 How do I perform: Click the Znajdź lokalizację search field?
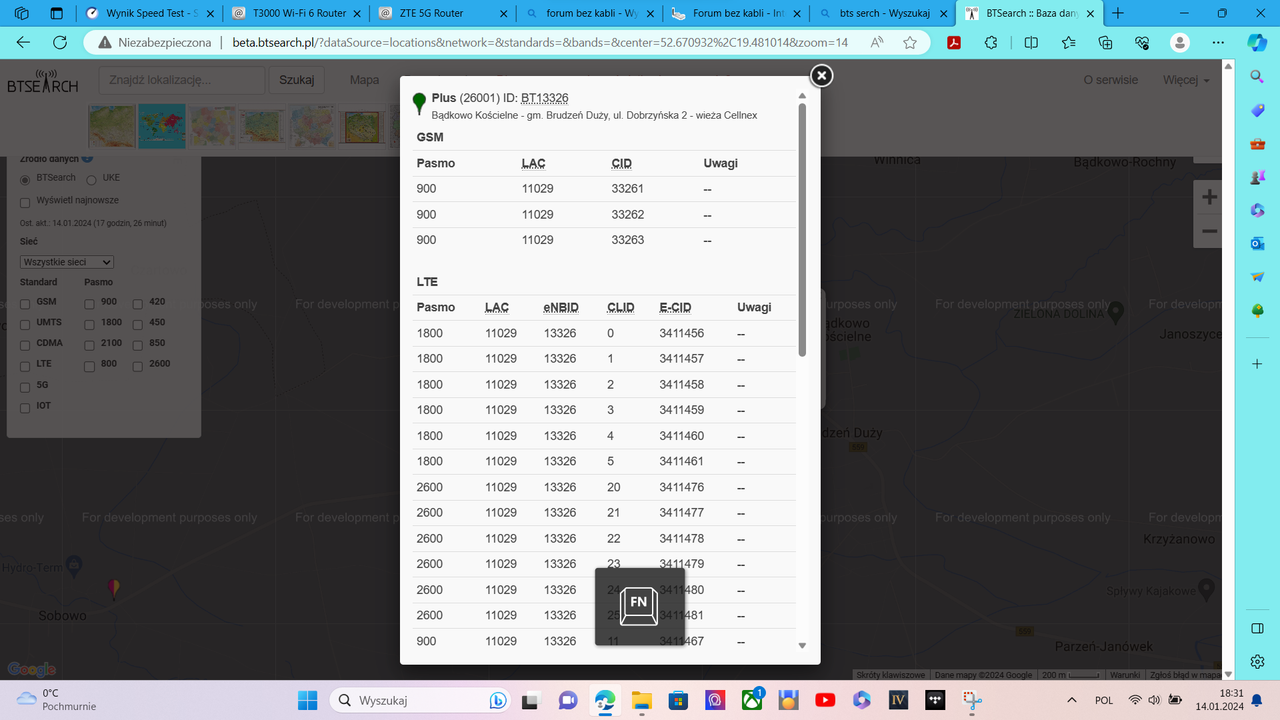pyautogui.click(x=182, y=80)
